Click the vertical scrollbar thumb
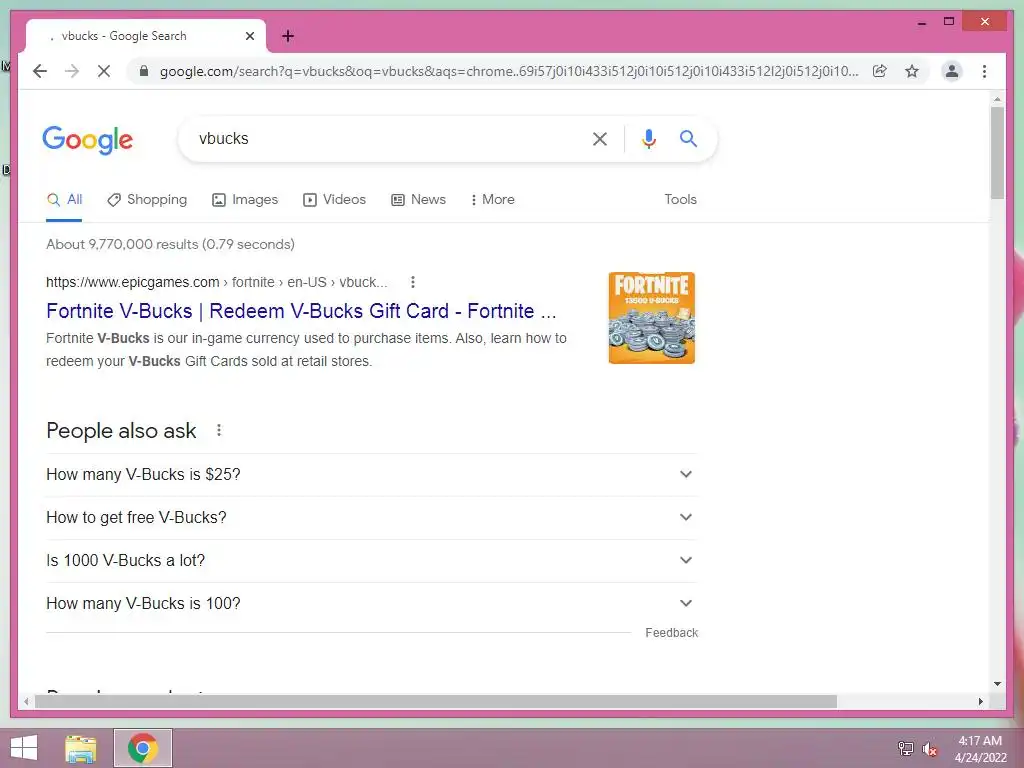This screenshot has width=1024, height=768. pyautogui.click(x=997, y=153)
